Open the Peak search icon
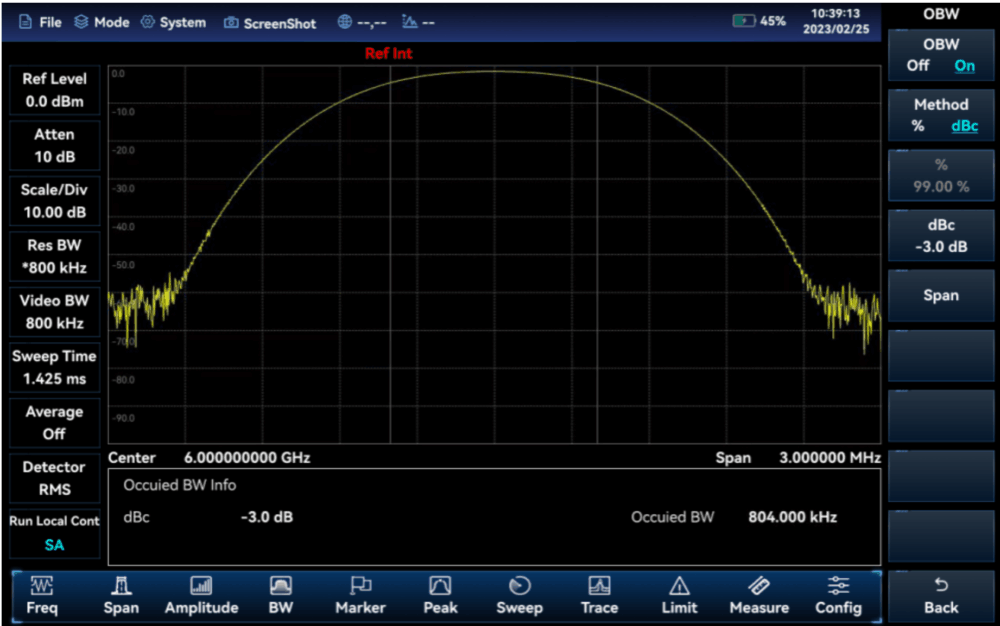The image size is (1000, 626). [440, 587]
